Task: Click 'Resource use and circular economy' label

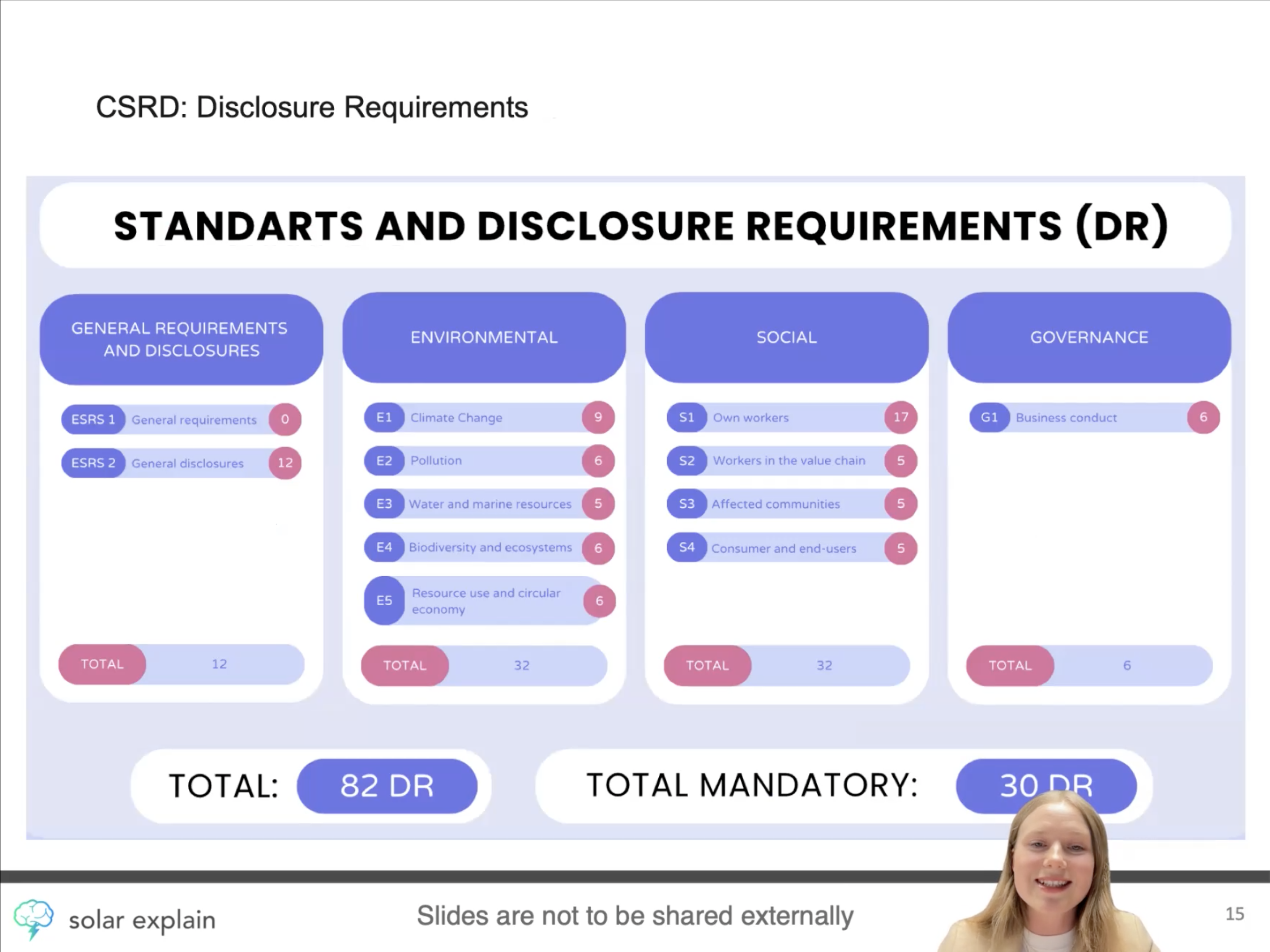Action: coord(486,601)
